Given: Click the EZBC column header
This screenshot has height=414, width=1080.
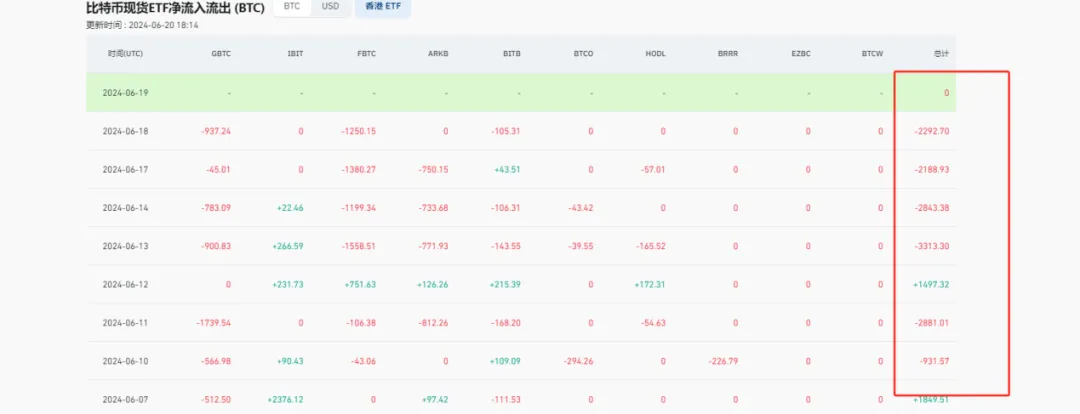Looking at the screenshot, I should 801,54.
